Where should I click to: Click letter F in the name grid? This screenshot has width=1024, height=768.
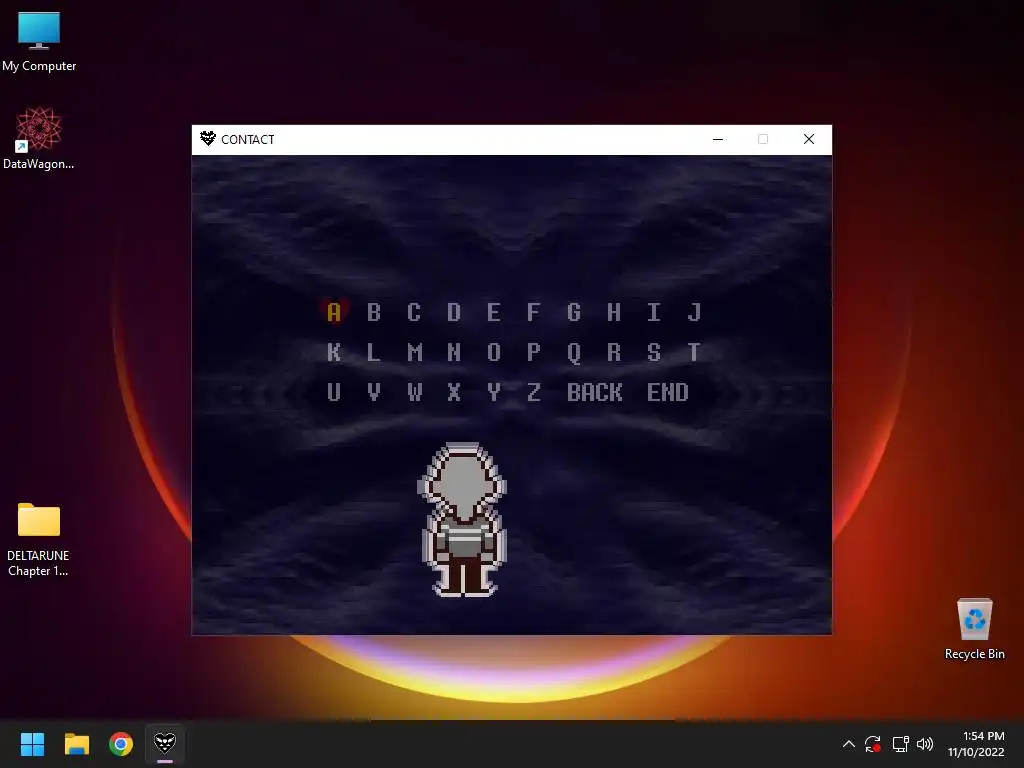click(x=534, y=312)
